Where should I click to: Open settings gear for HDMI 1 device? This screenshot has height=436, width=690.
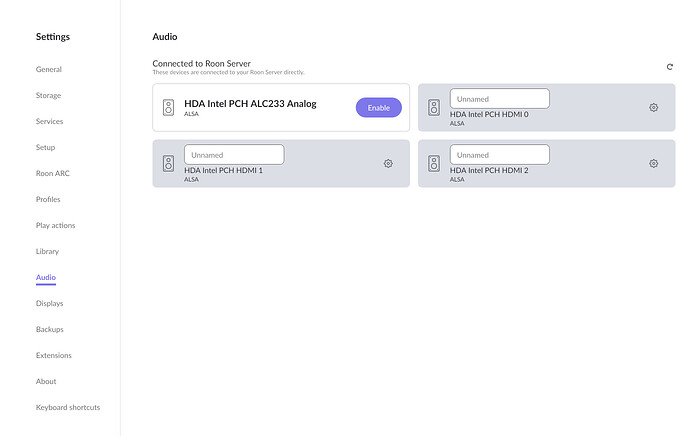(x=388, y=163)
